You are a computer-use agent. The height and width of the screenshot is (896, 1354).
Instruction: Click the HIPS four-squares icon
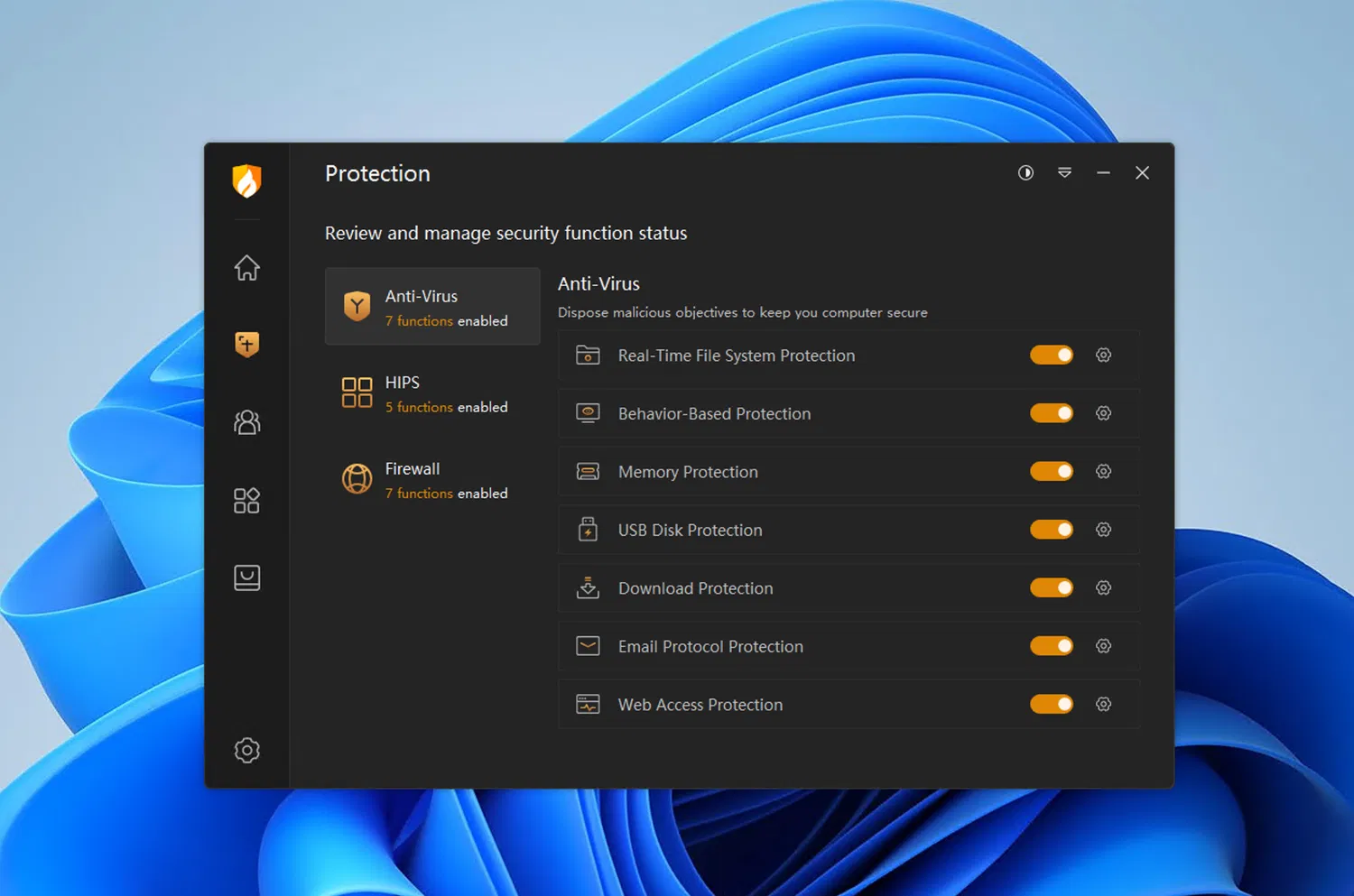(357, 393)
